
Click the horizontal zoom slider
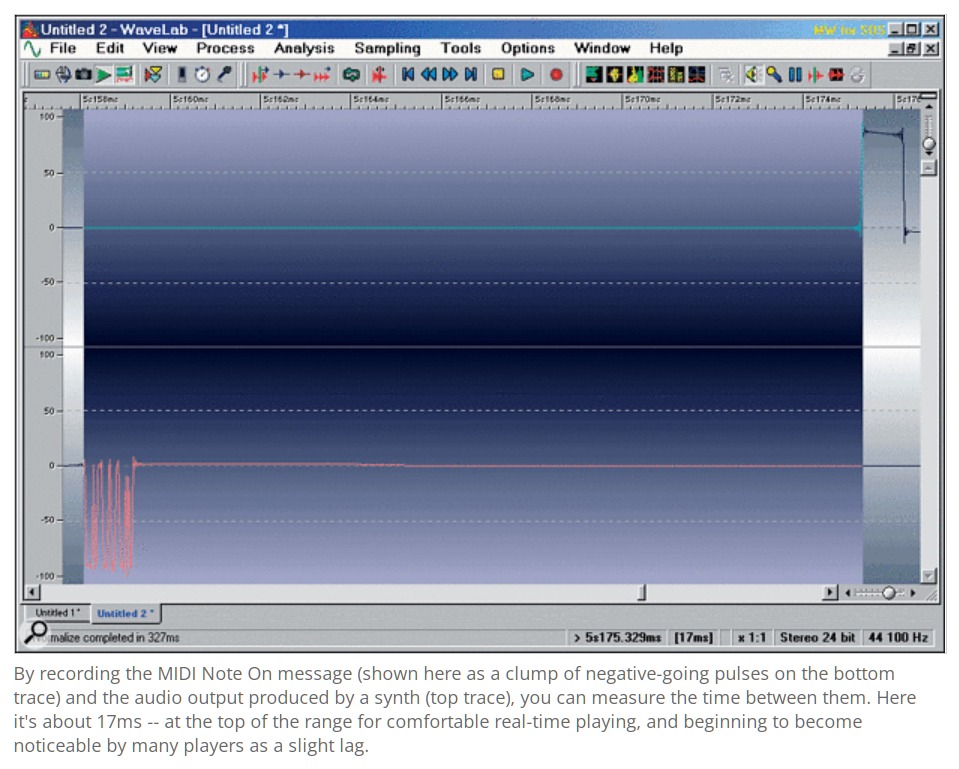[x=888, y=593]
